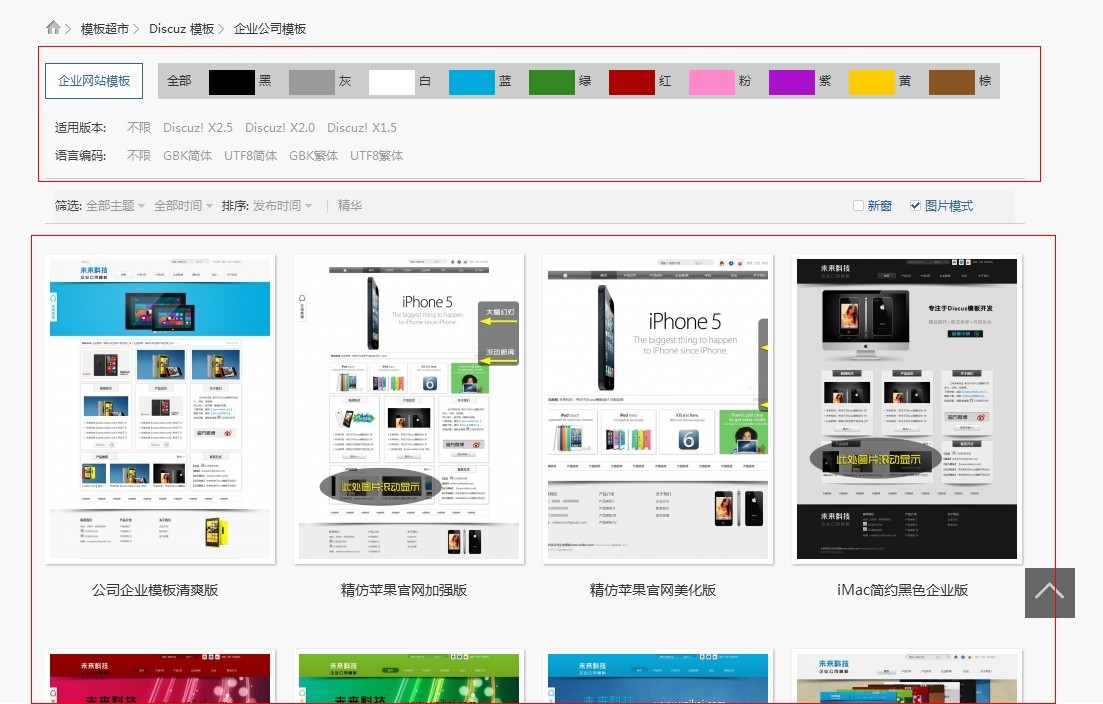
Task: Click the 精仿苹果官网美化版 title
Action: [x=653, y=590]
